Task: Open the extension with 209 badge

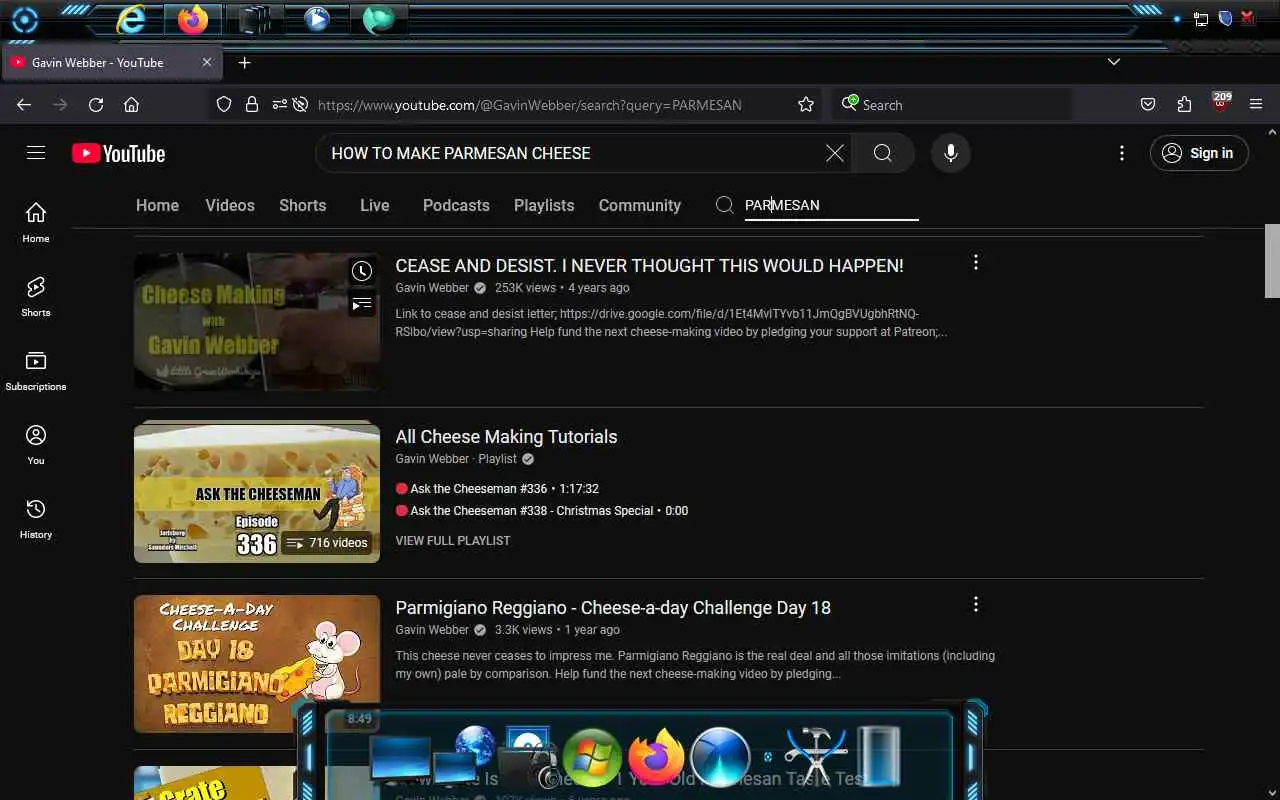Action: tap(1221, 103)
